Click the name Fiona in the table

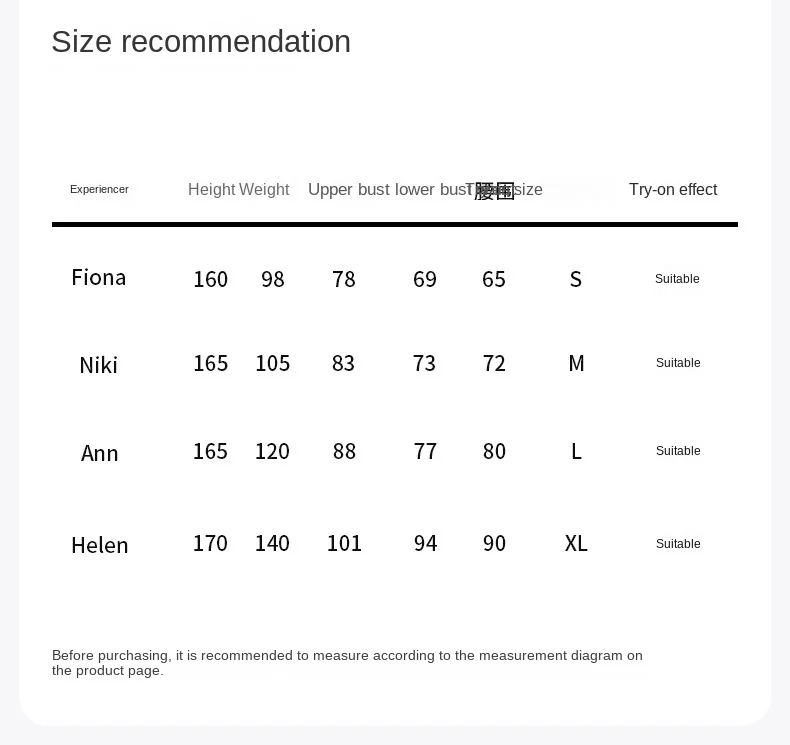(x=99, y=278)
